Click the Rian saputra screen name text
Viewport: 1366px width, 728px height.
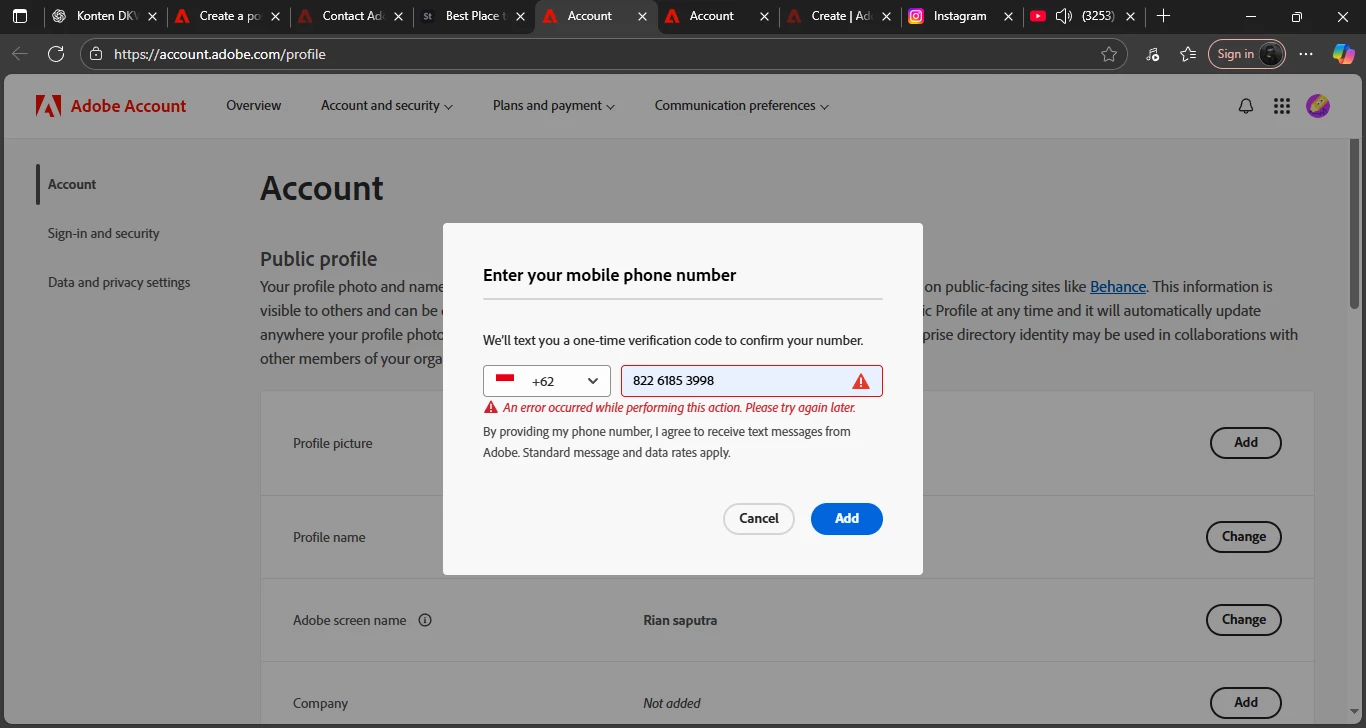[680, 620]
